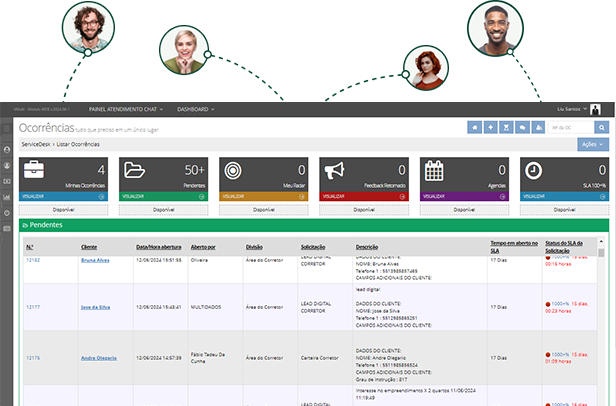The image size is (616, 406).
Task: Click the Meu Radar target icon
Action: pos(234,170)
